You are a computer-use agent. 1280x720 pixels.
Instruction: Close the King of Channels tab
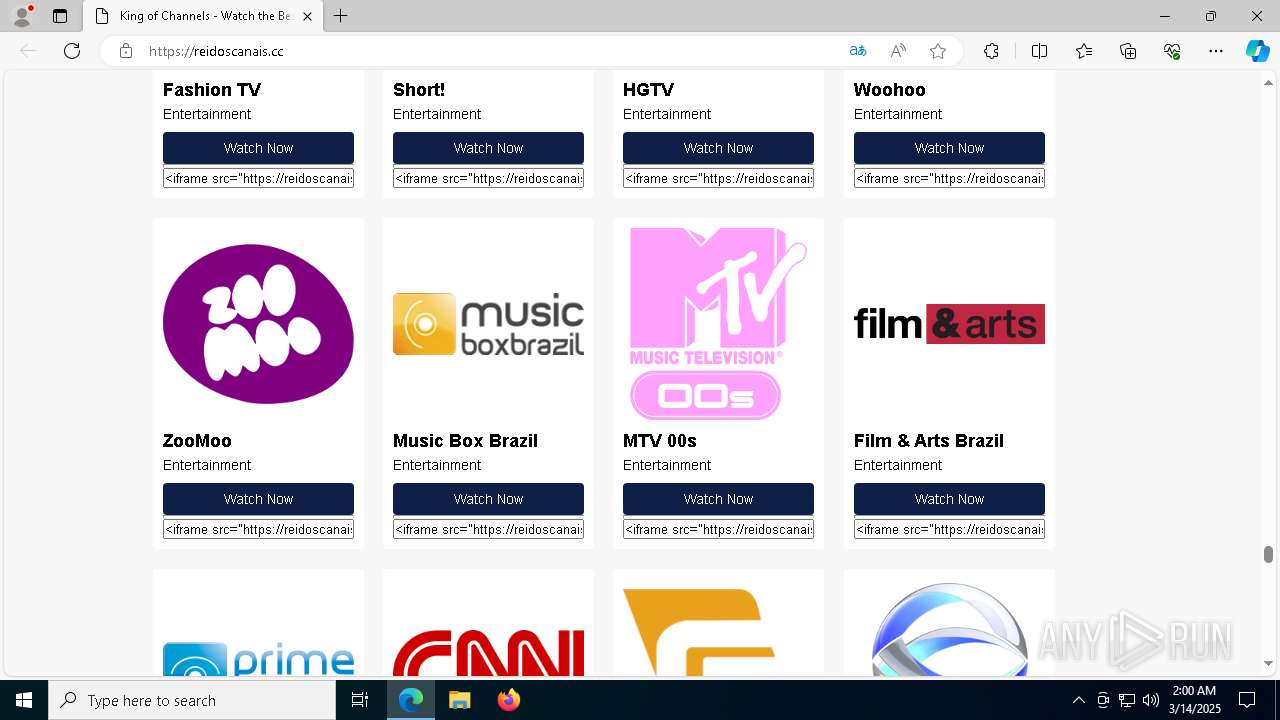click(x=308, y=16)
